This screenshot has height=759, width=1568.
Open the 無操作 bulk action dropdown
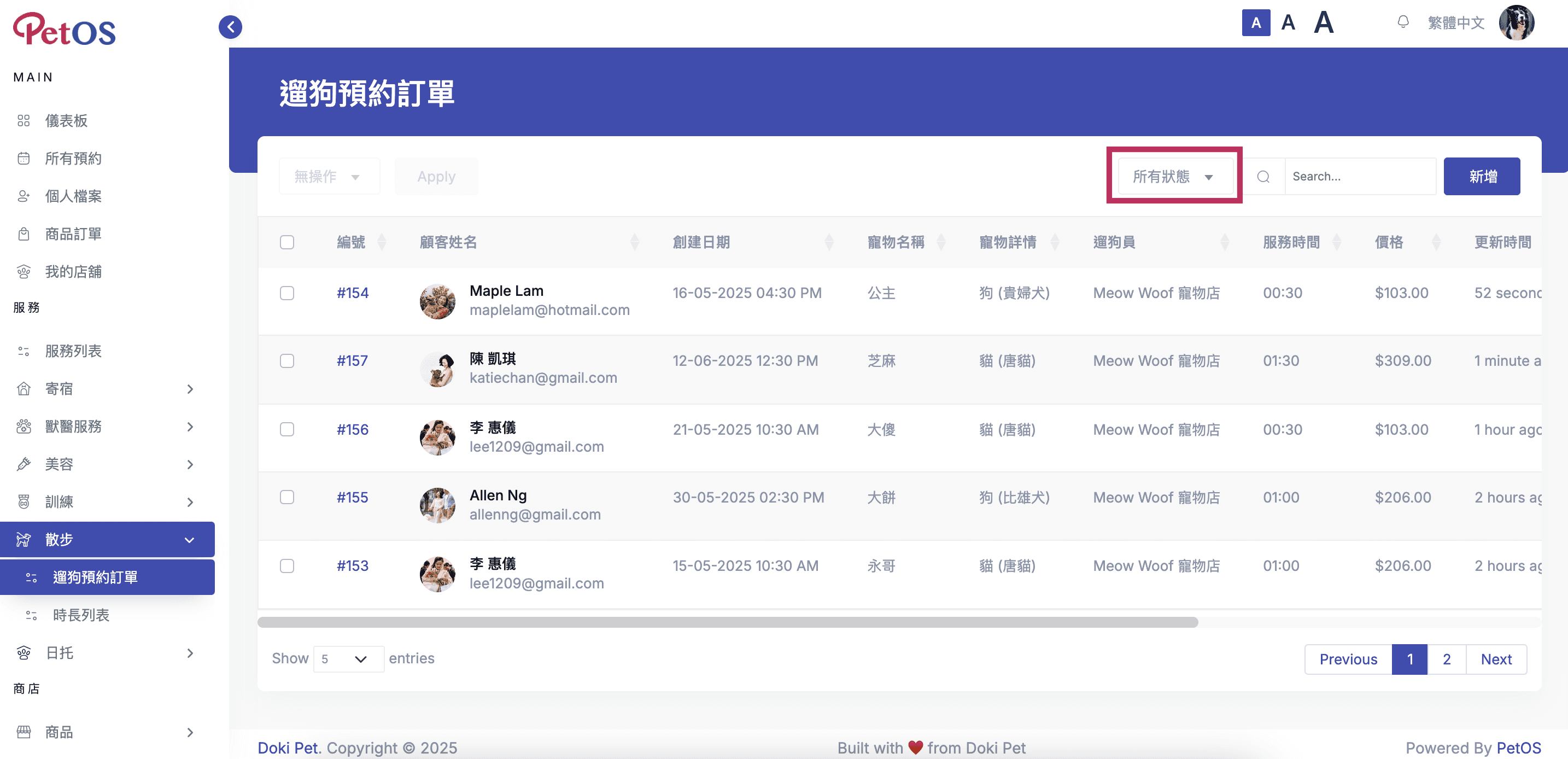(329, 177)
